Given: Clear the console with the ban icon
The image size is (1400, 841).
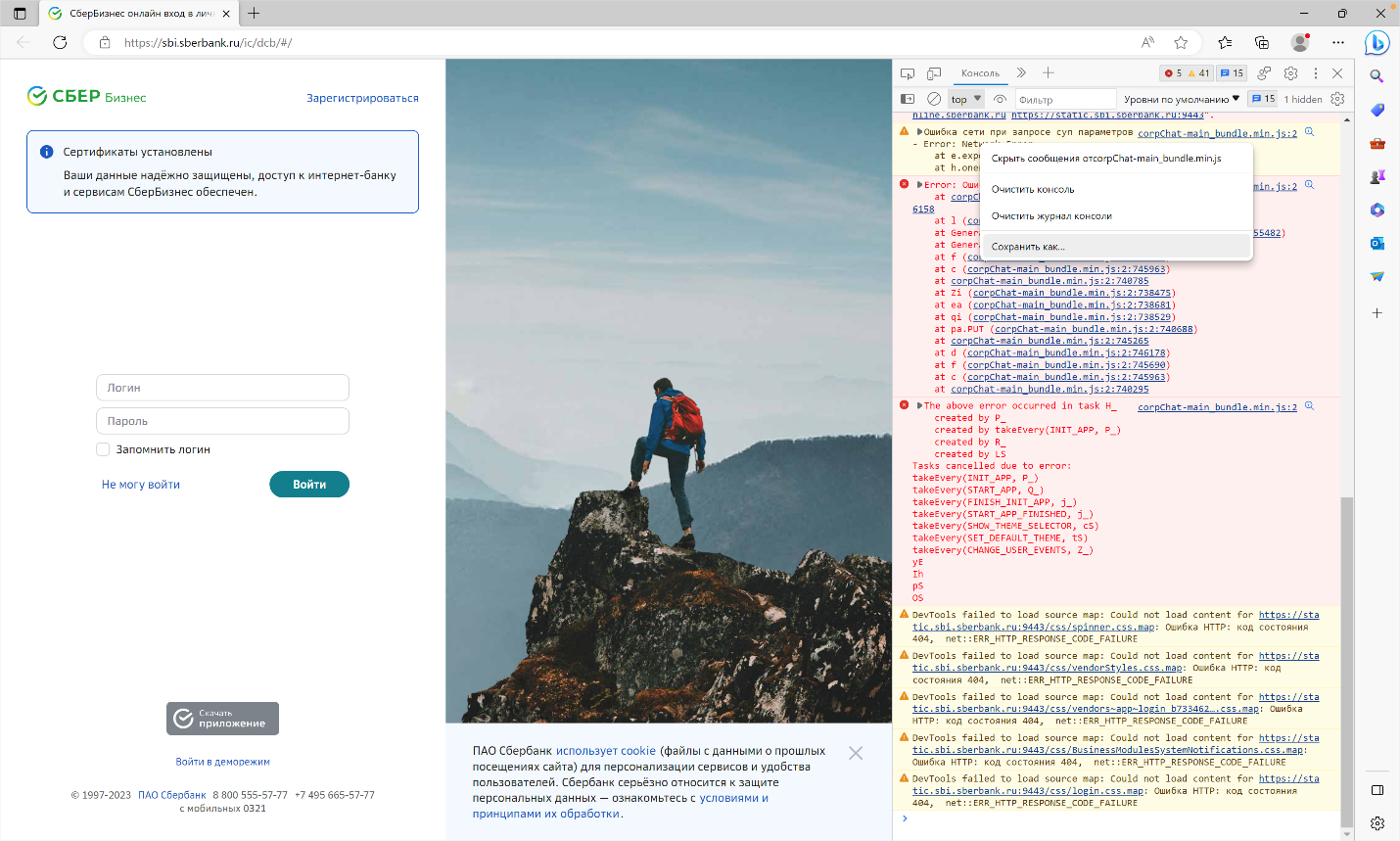Looking at the screenshot, I should (934, 99).
